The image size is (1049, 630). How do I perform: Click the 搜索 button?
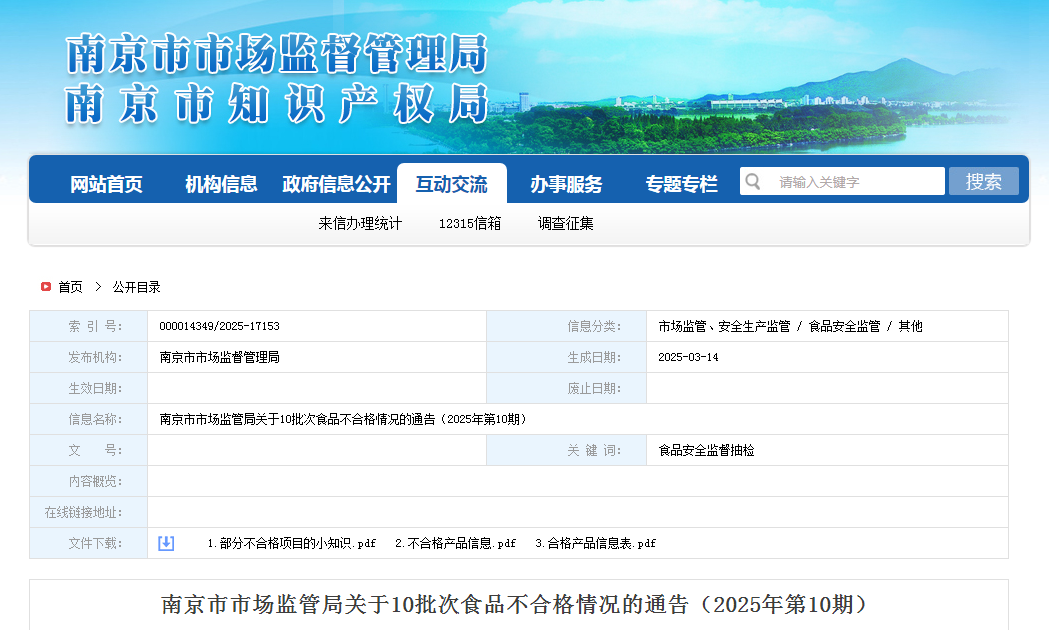click(x=983, y=181)
